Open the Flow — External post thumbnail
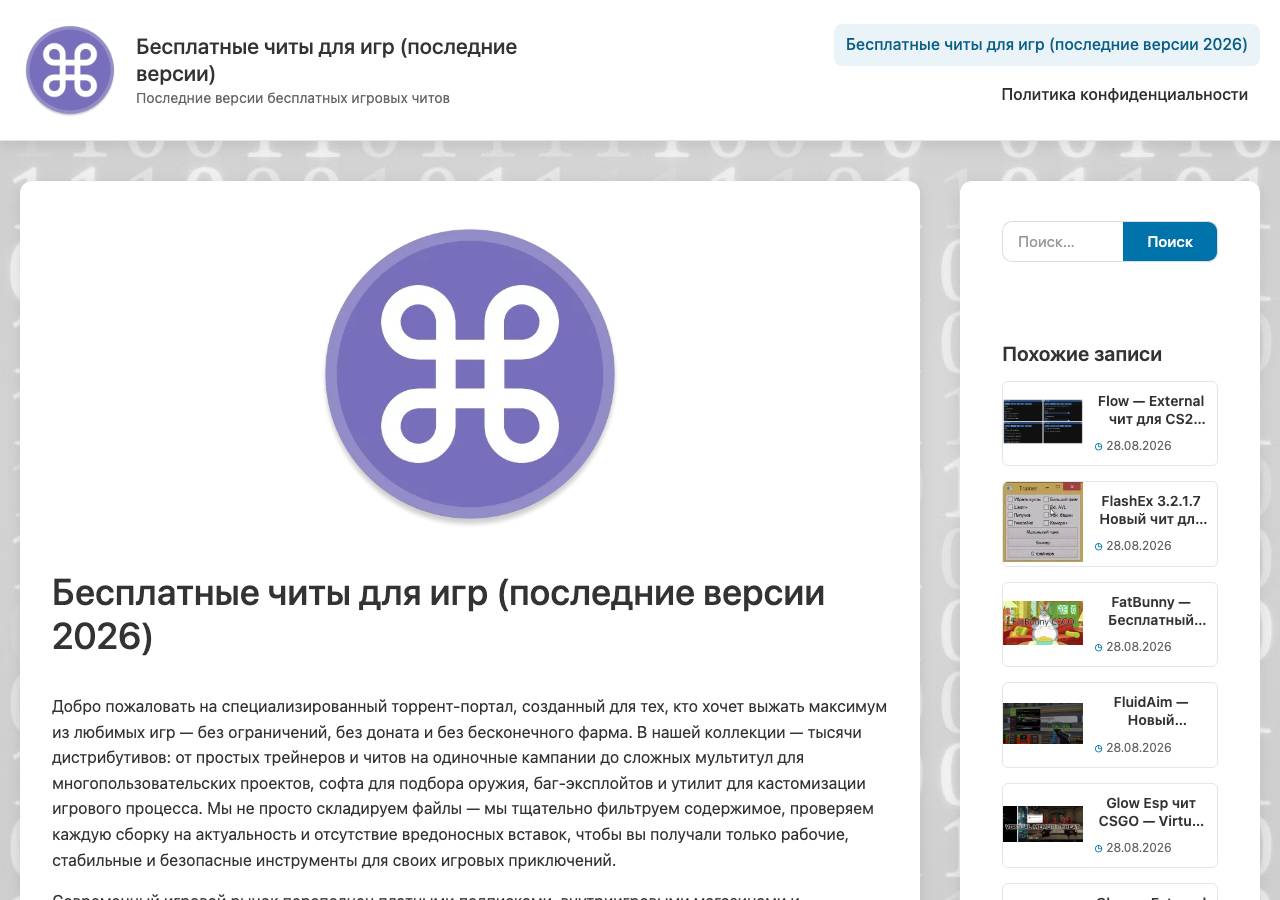 pos(1043,422)
